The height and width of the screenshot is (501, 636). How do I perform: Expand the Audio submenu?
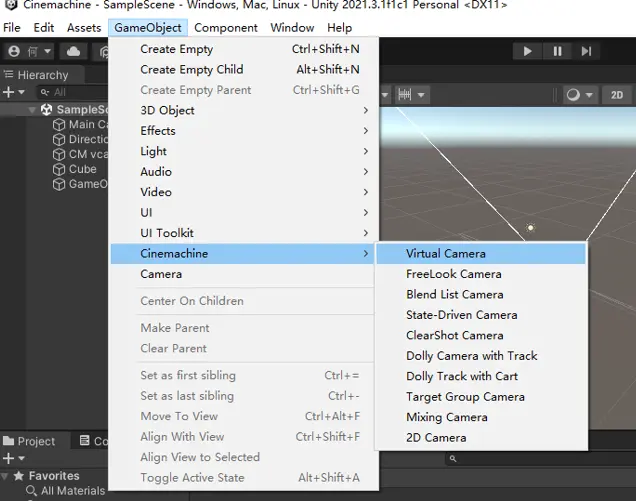coord(245,172)
